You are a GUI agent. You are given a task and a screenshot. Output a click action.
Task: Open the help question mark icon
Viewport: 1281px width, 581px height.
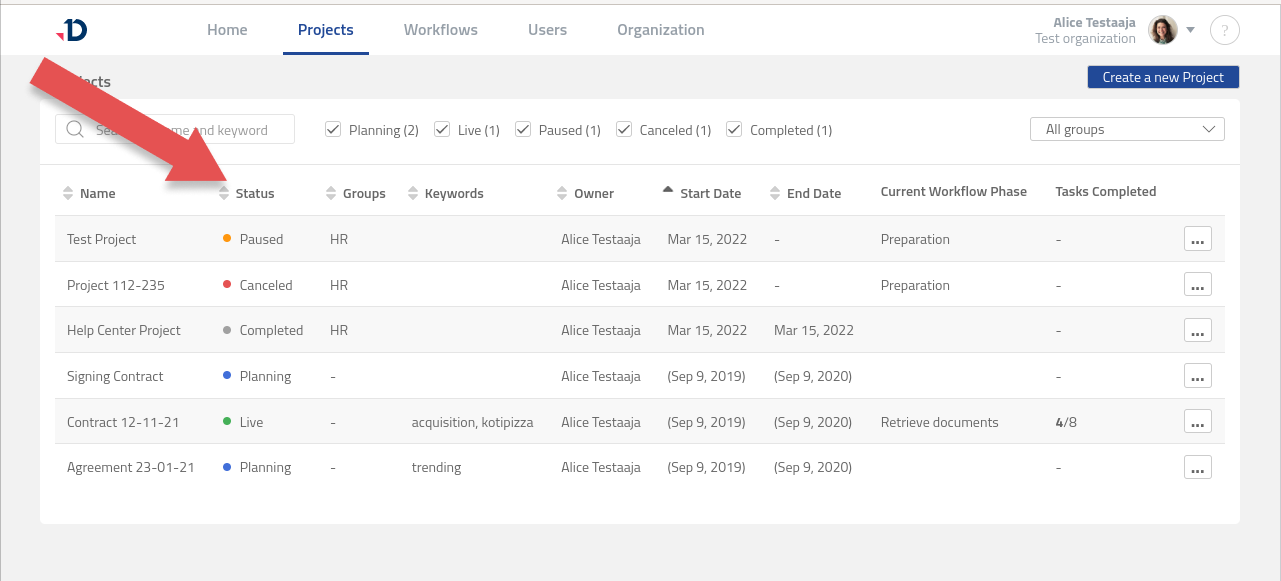[1225, 30]
